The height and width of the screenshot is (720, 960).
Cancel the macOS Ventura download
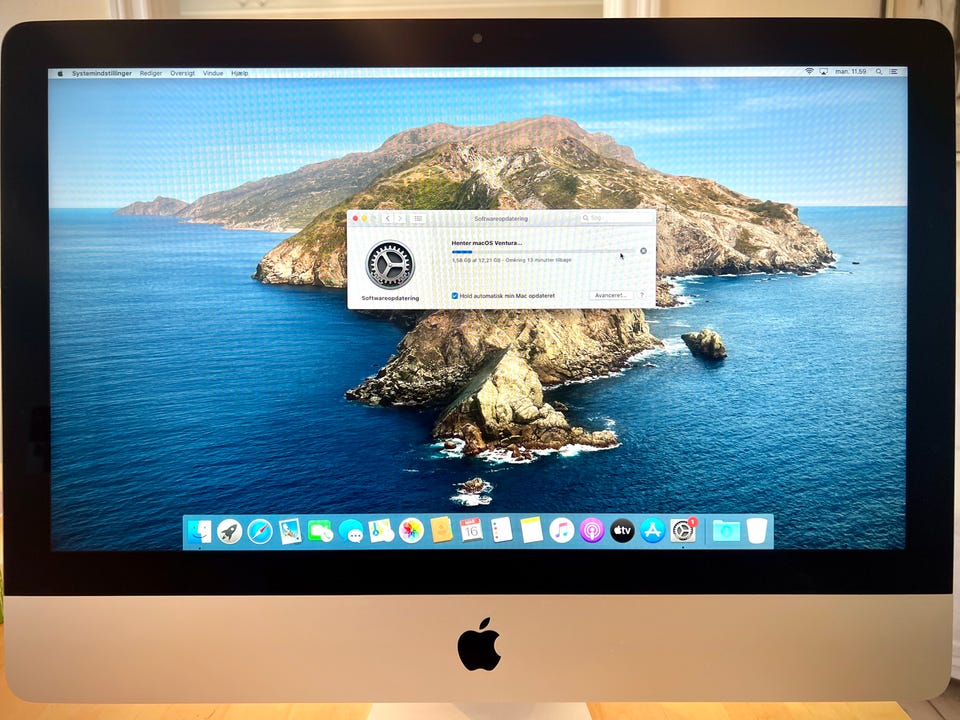(643, 251)
